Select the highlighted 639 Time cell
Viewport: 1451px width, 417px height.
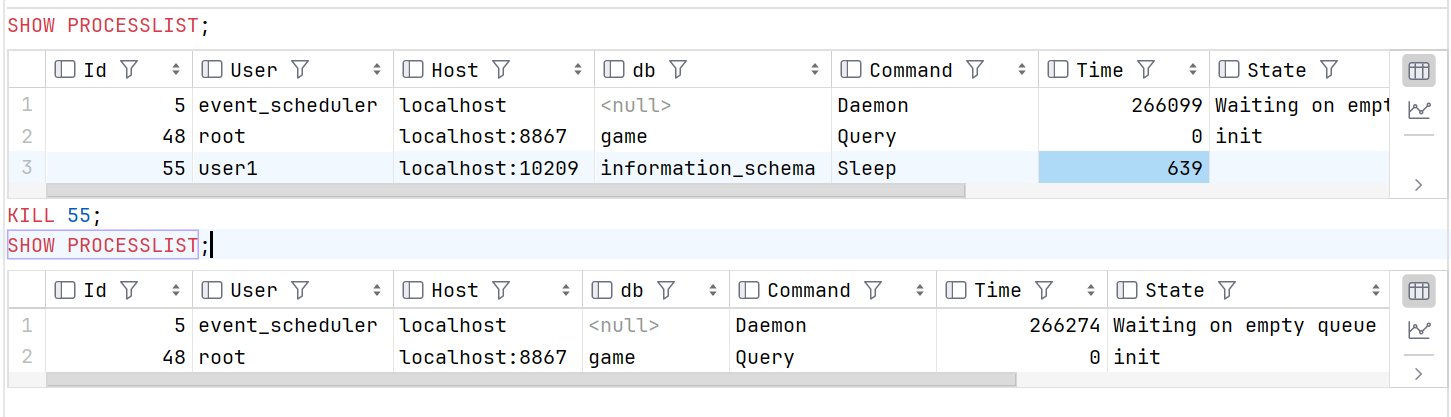[x=1124, y=168]
